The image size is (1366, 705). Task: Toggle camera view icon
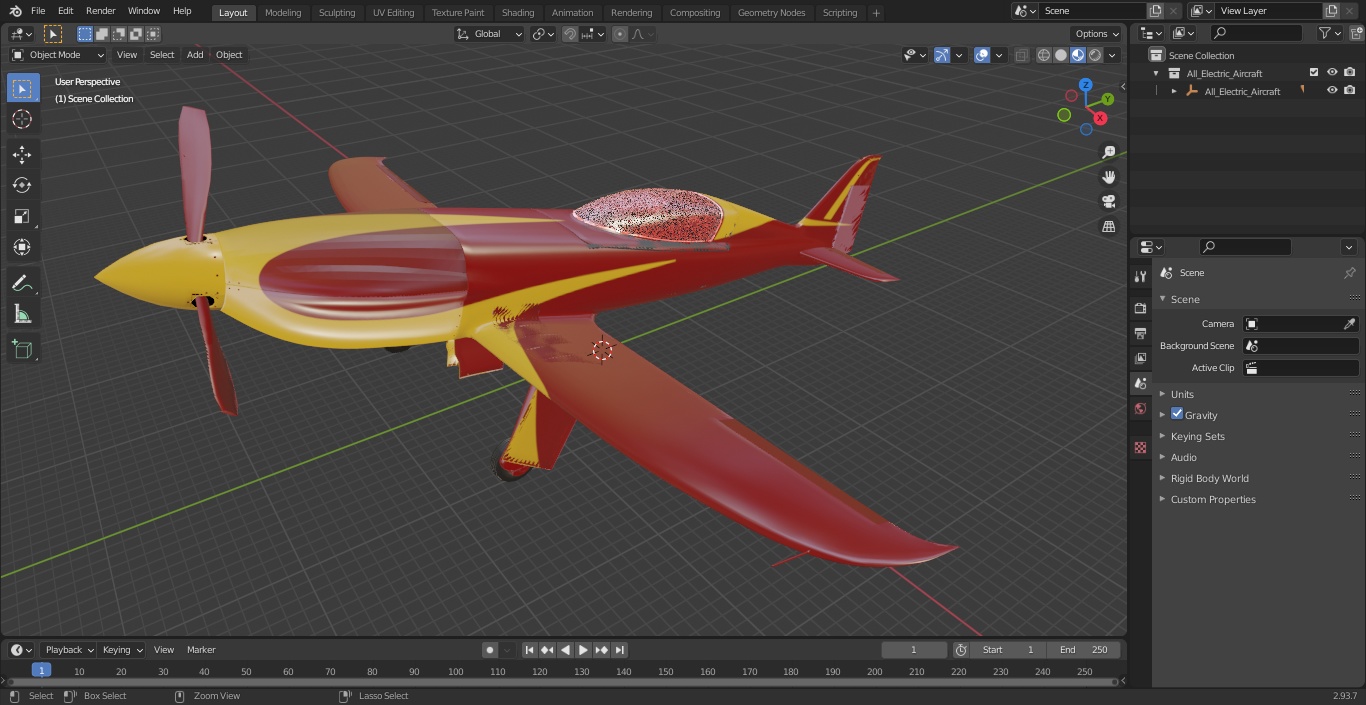click(x=1108, y=202)
